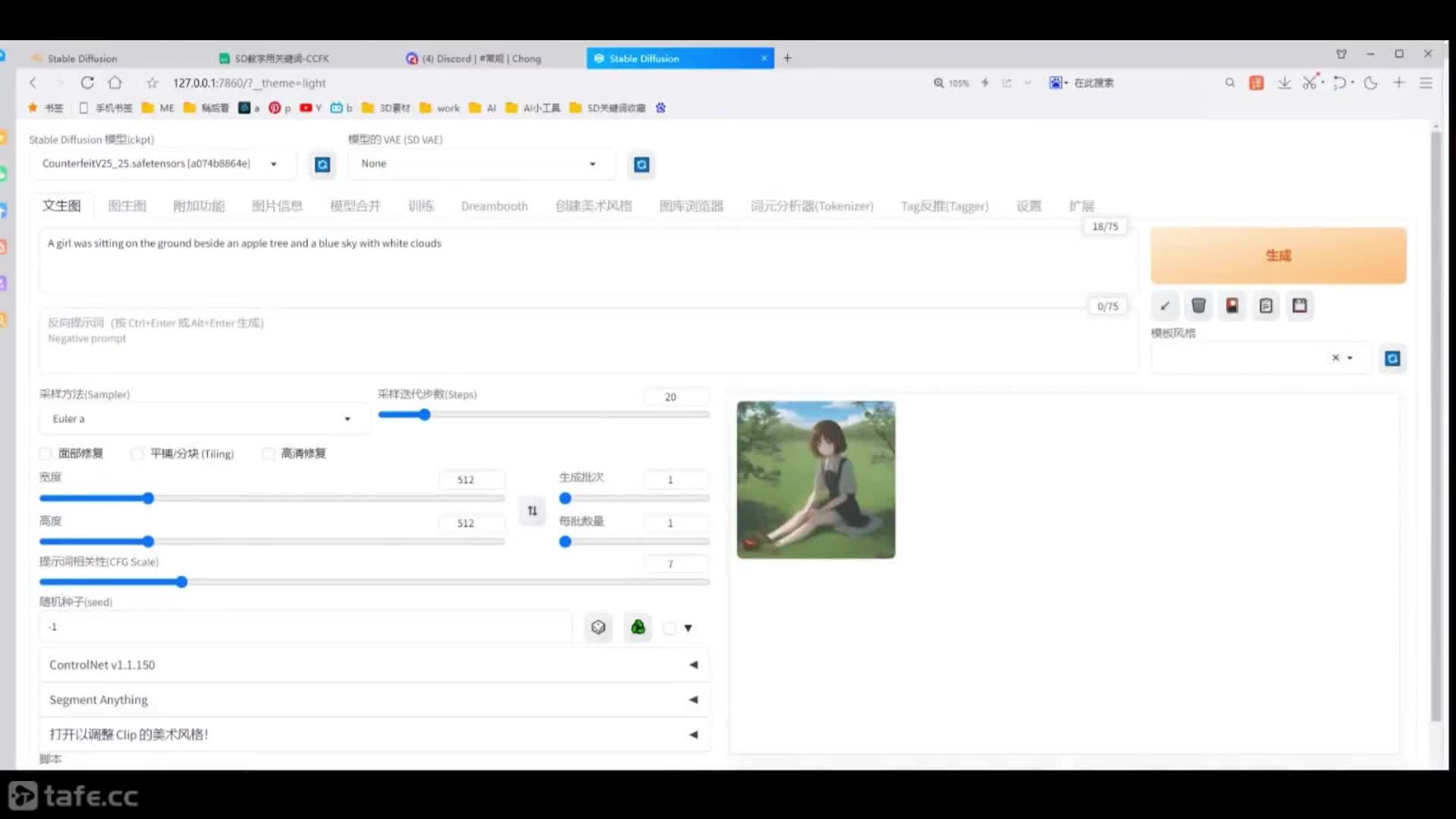Open the 3D素材 bookmark folder
This screenshot has height=819, width=1456.
[386, 108]
